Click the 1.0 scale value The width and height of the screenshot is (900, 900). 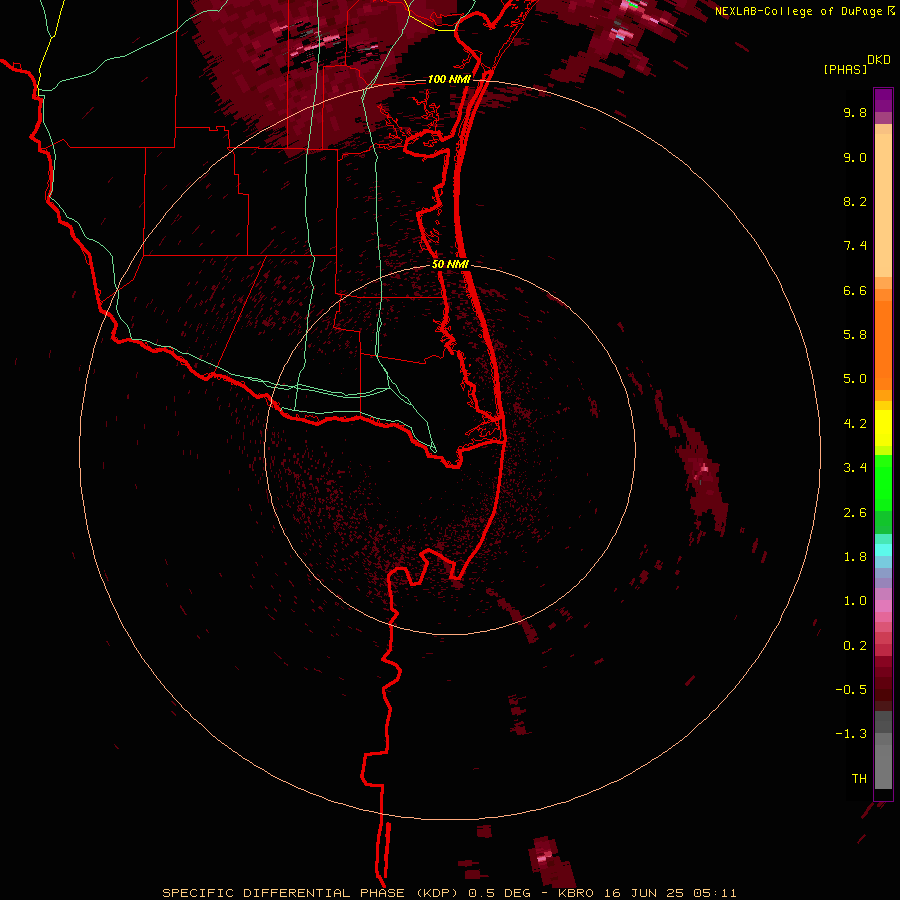click(x=855, y=601)
